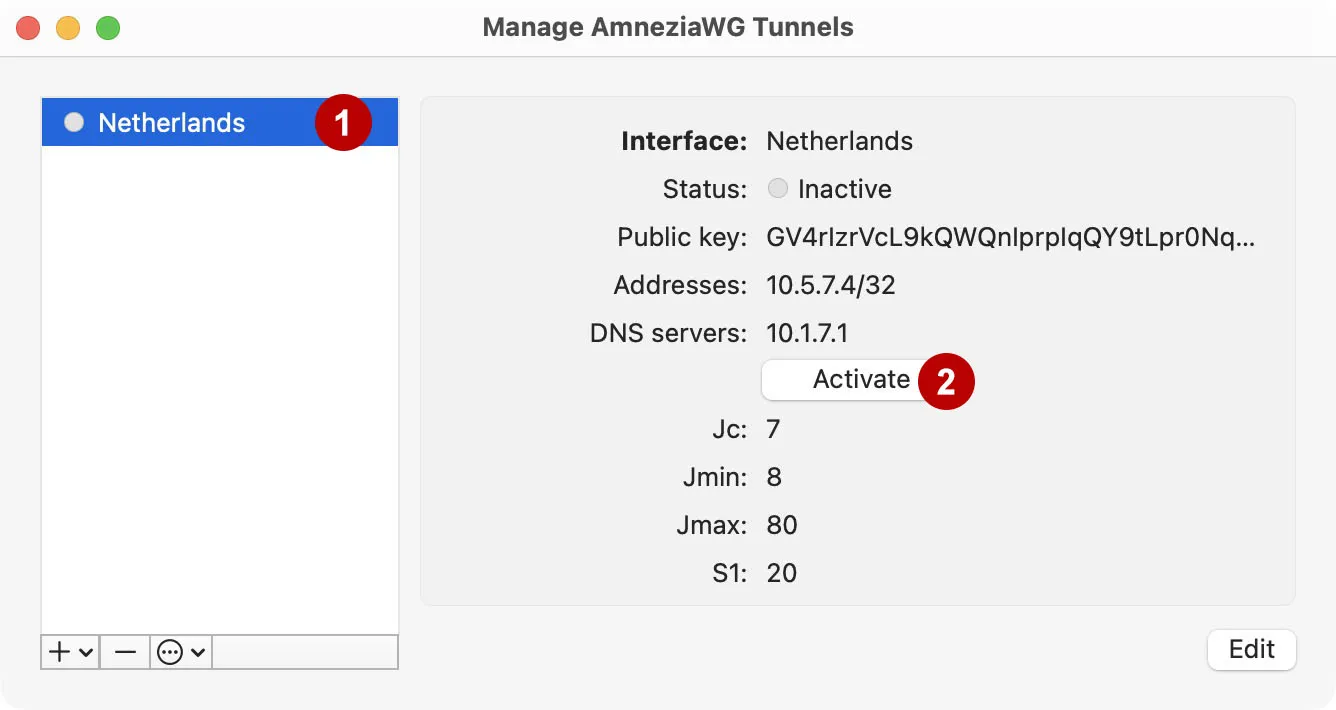The height and width of the screenshot is (710, 1336).
Task: Click the Manage AmneziaWG Tunnels title
Action: coord(668,27)
